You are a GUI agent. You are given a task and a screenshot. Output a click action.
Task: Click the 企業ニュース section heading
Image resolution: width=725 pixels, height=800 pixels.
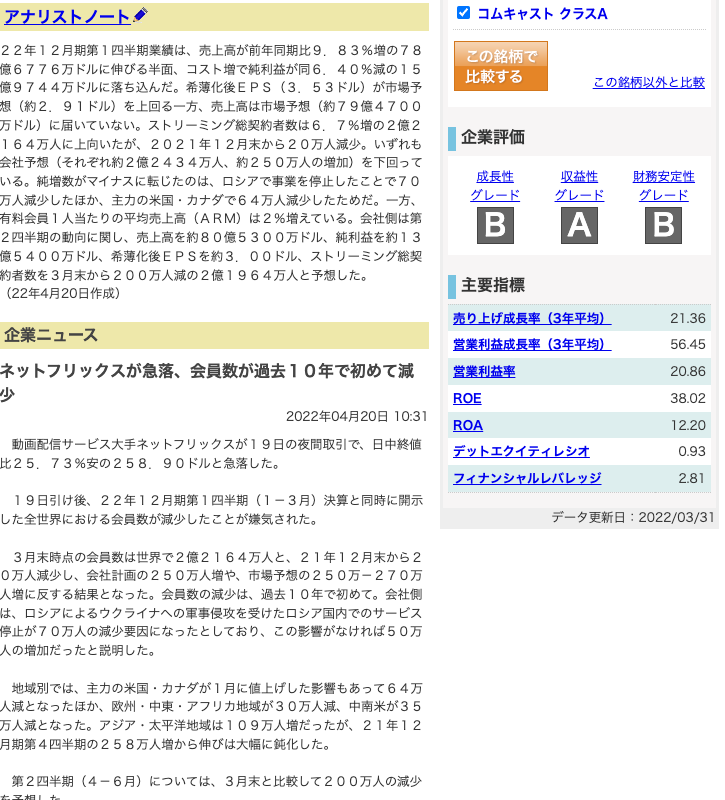(51, 335)
